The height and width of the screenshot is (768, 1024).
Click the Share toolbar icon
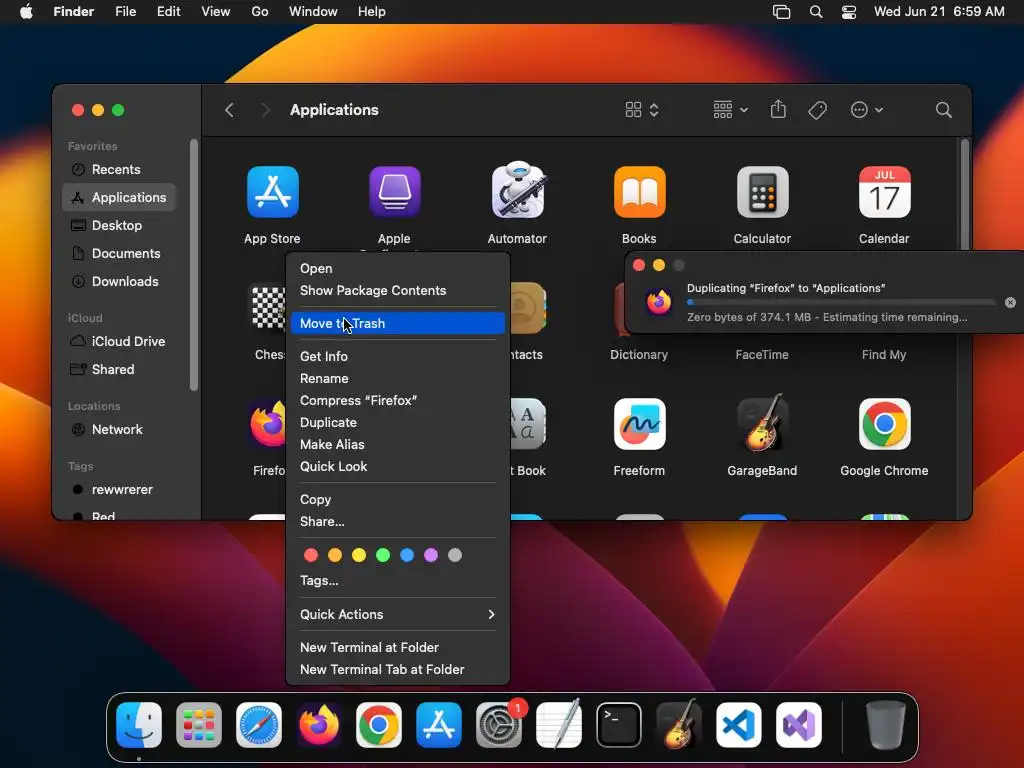click(778, 110)
